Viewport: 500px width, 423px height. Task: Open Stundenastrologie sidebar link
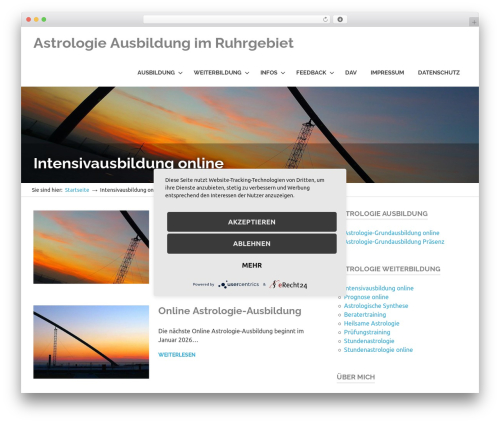click(x=369, y=341)
